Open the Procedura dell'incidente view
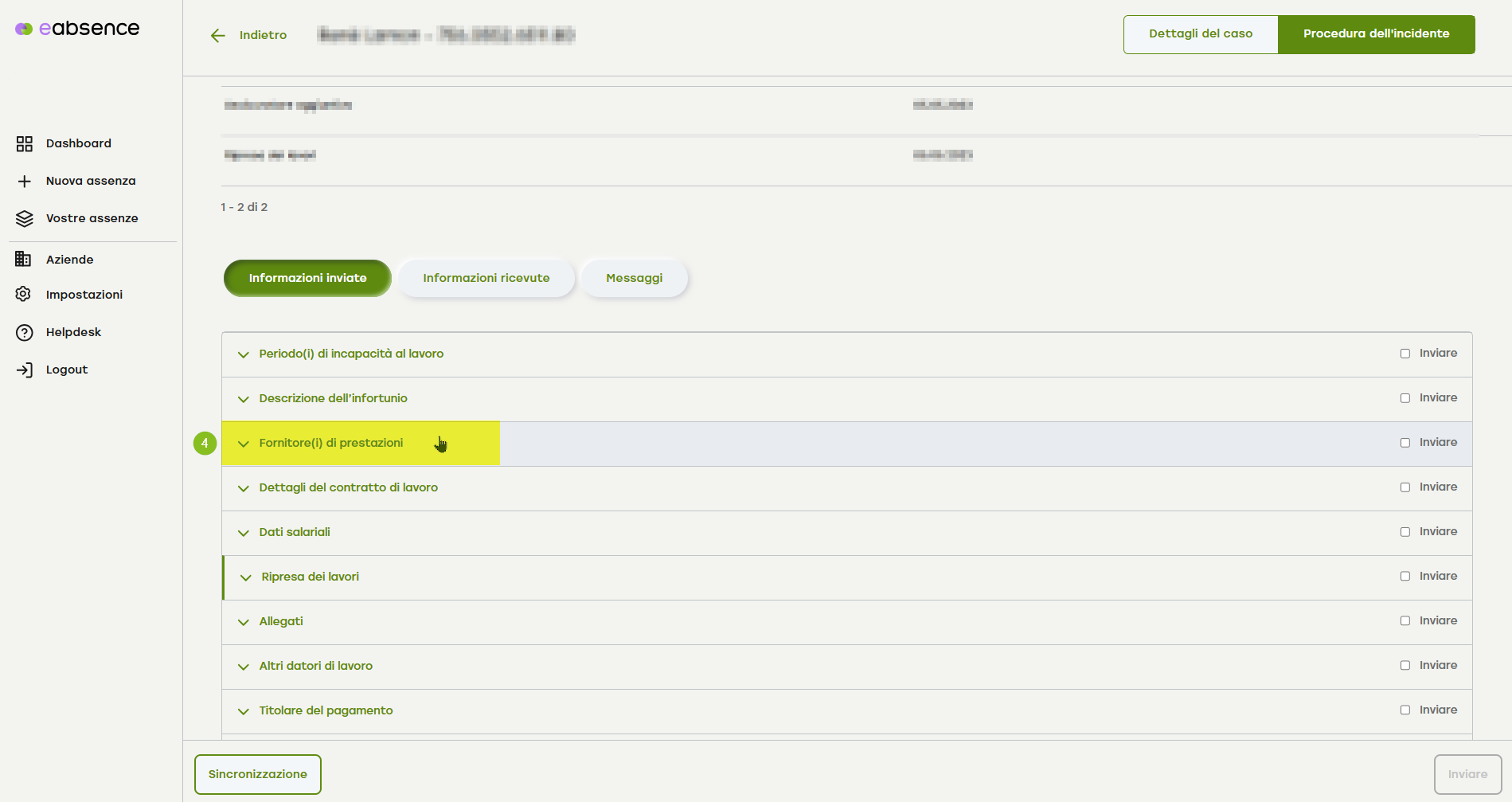The image size is (1512, 802). (x=1376, y=34)
